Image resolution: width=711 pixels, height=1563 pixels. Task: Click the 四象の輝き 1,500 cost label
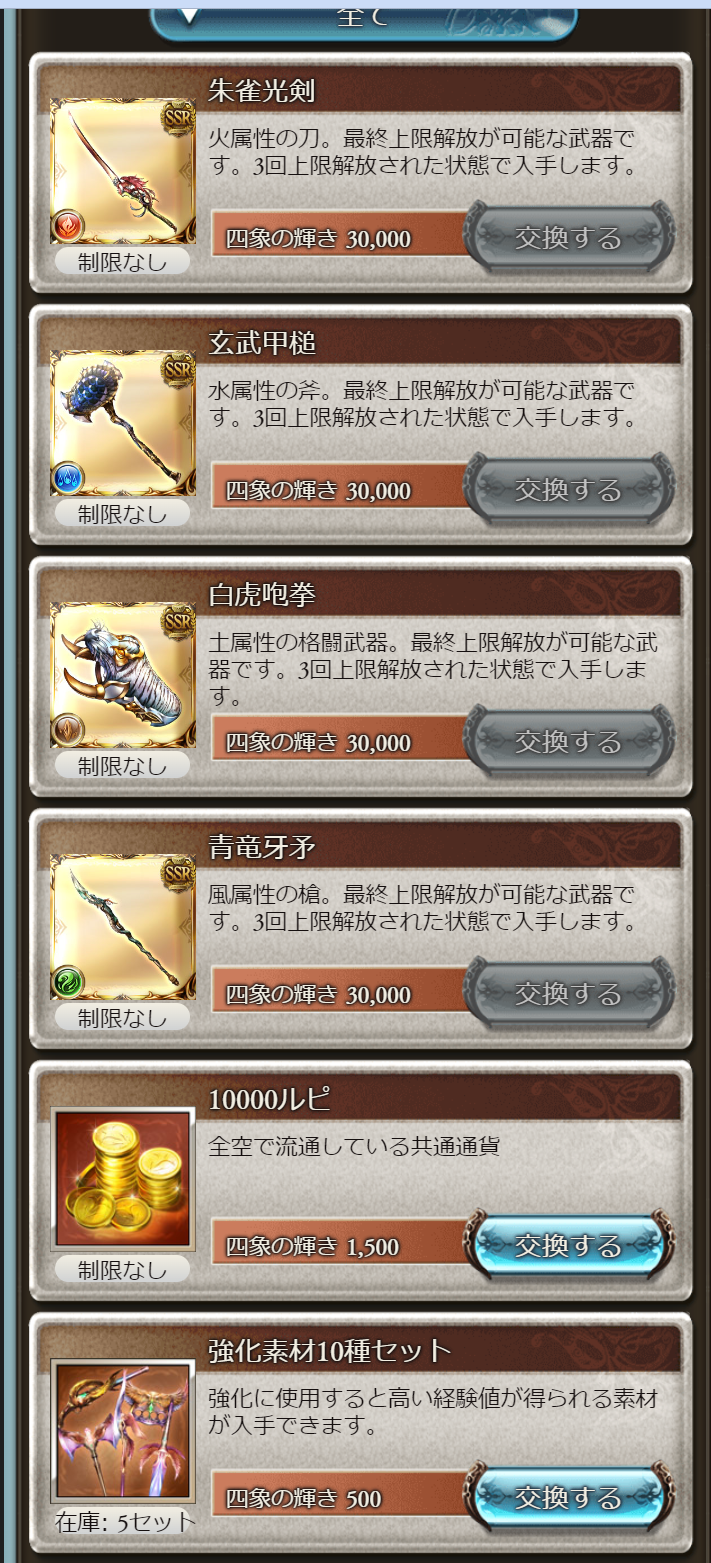click(312, 1247)
